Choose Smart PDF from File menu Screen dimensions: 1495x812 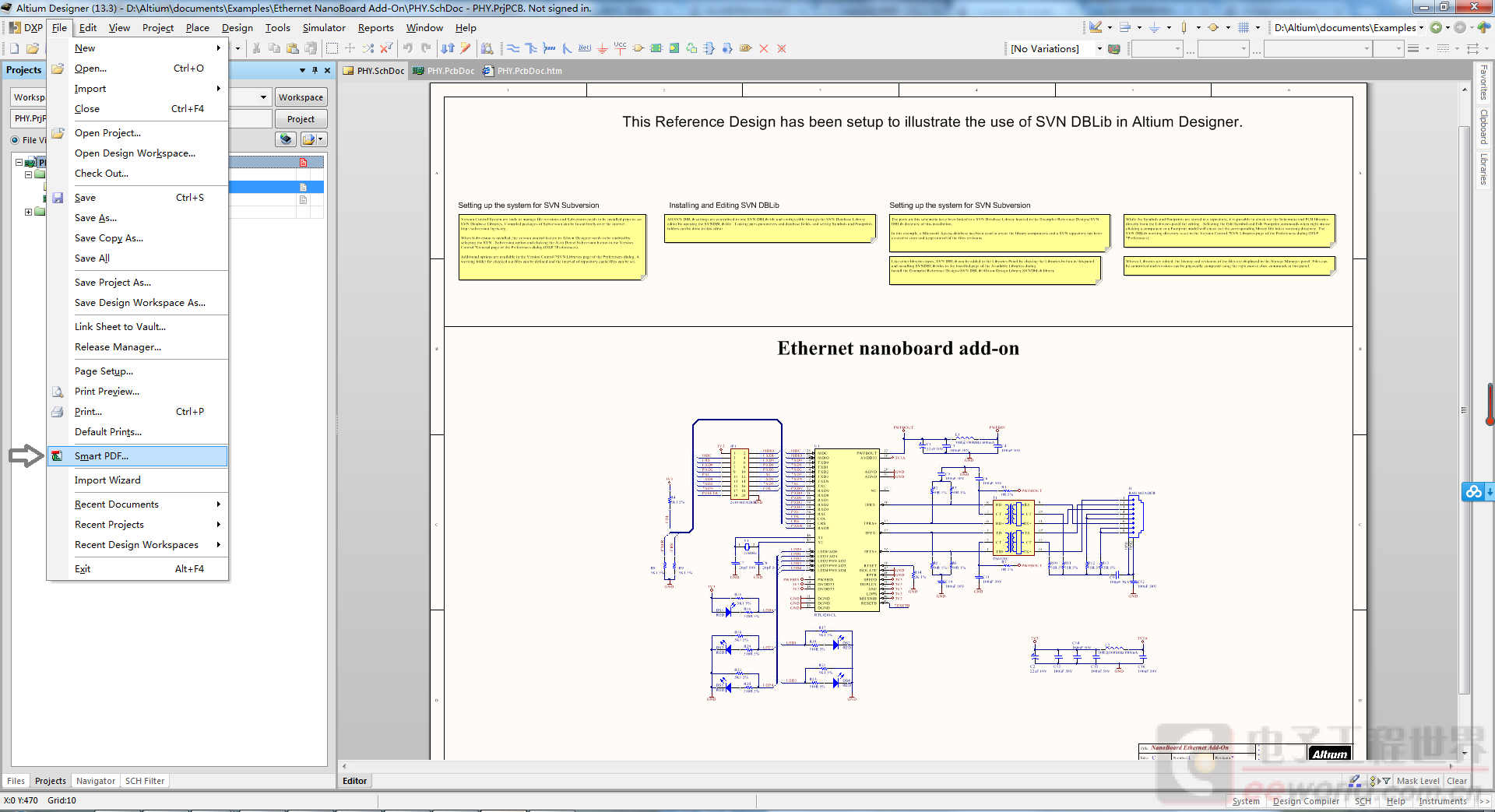tap(138, 456)
